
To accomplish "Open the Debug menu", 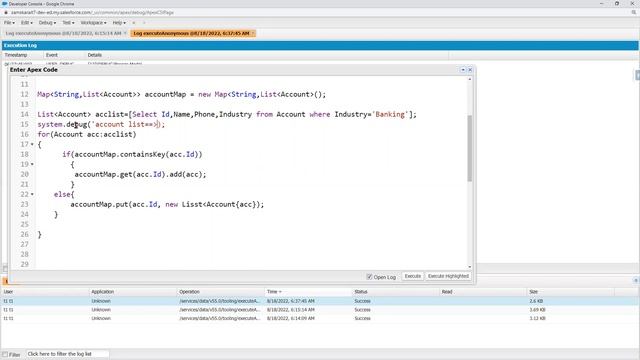I will (47, 23).
